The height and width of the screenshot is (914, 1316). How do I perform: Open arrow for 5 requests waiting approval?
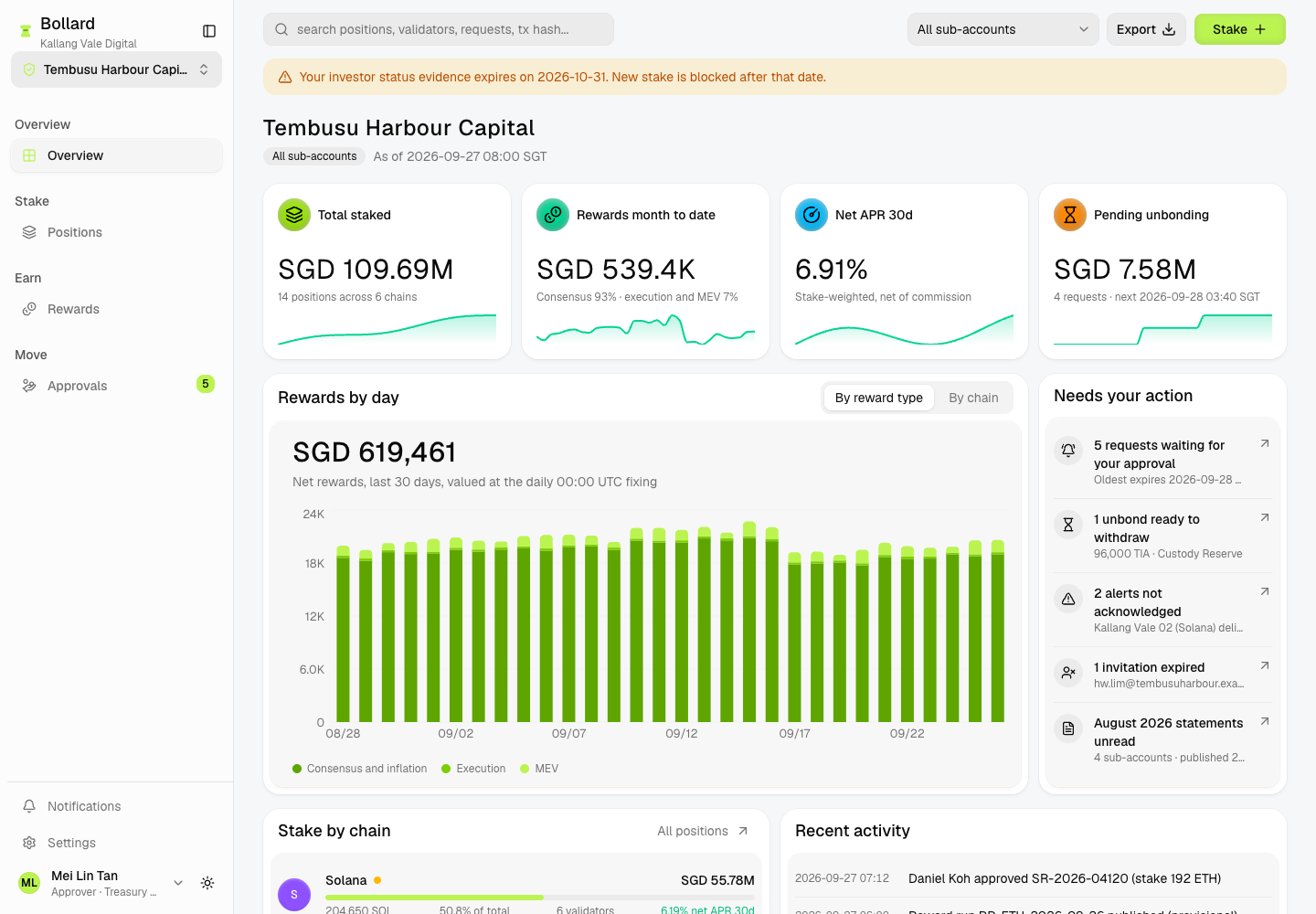pyautogui.click(x=1265, y=443)
